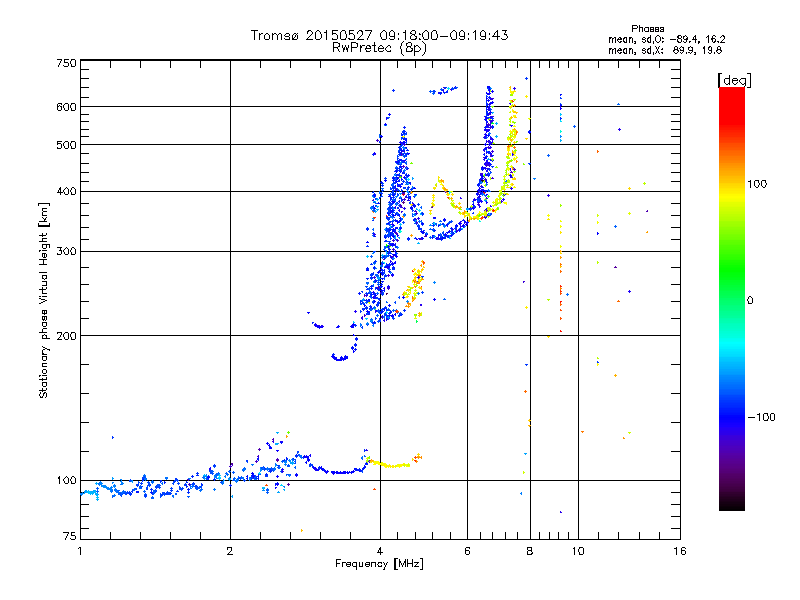Select the "mean, sd,X: 89.9, 19.8" line
Viewport: 800px width, 600px height.
point(665,50)
